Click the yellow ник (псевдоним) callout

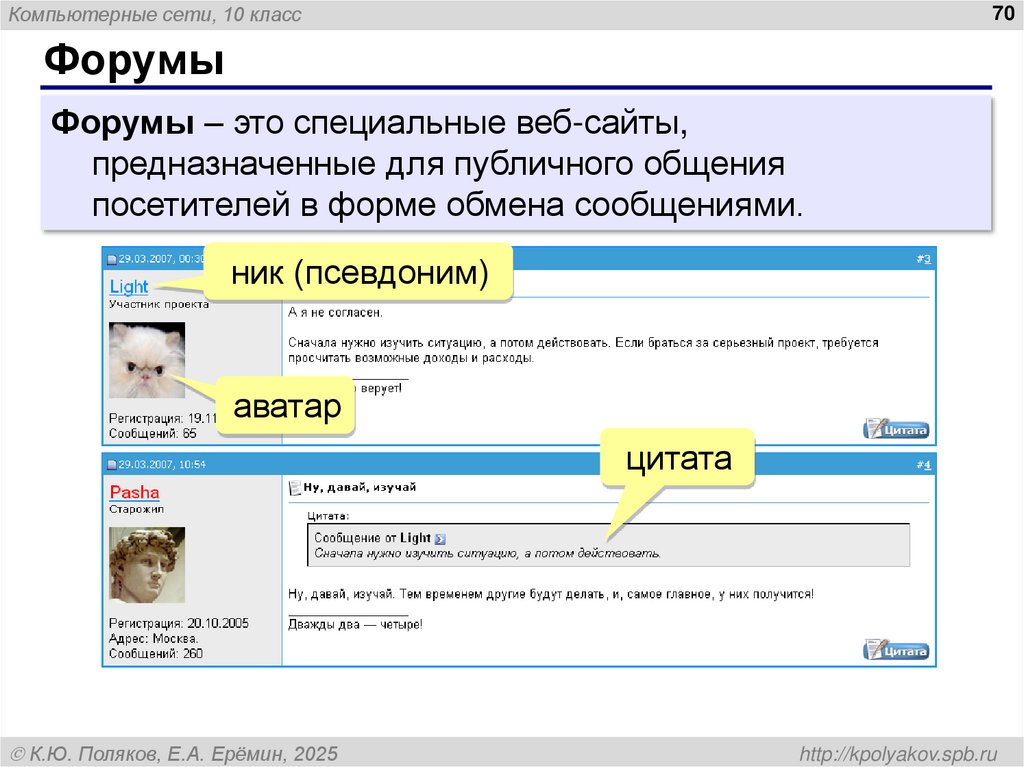(358, 268)
